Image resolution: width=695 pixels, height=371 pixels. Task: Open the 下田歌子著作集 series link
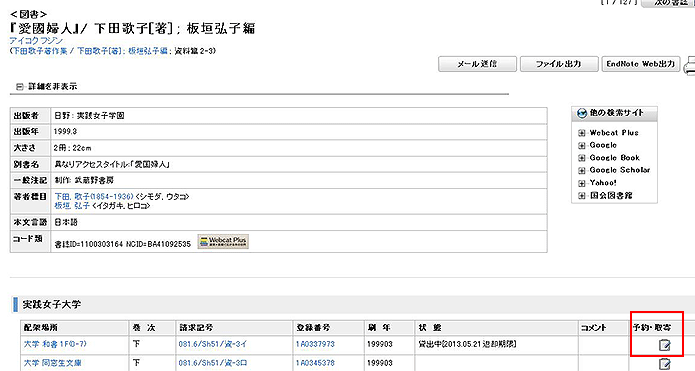[x=39, y=51]
